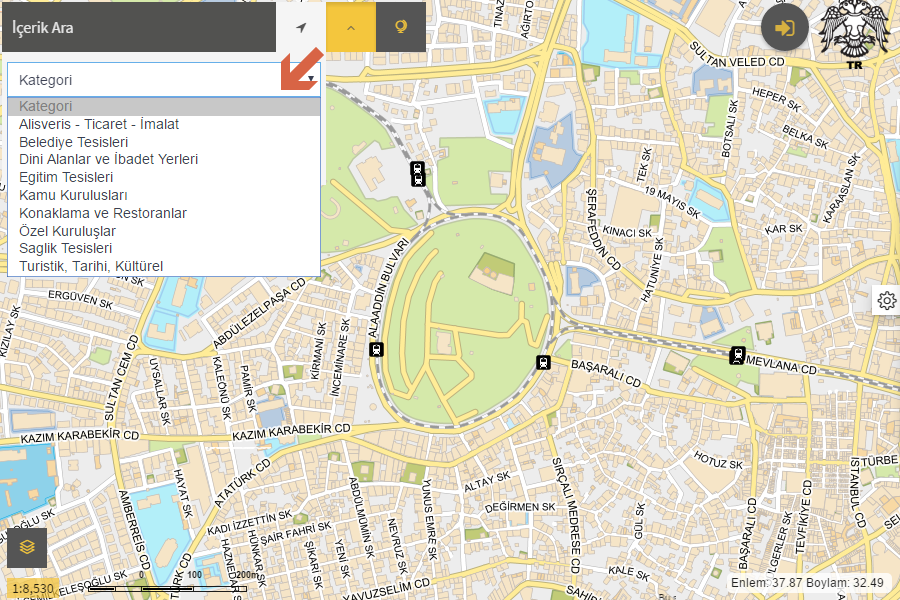The height and width of the screenshot is (600, 900).
Task: Choose the 'Kamu Kuruluşları' option
Action: (73, 195)
